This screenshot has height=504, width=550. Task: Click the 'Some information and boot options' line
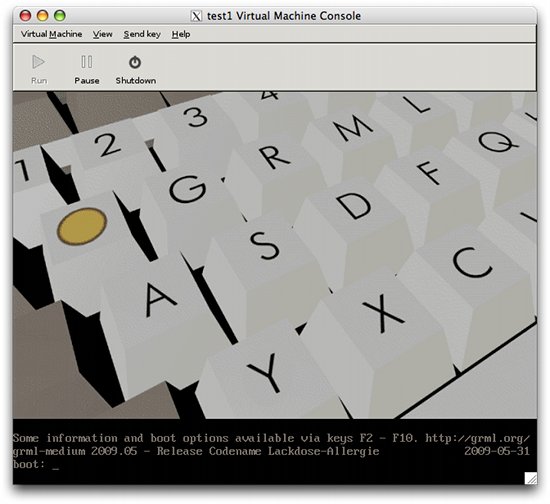(x=271, y=438)
